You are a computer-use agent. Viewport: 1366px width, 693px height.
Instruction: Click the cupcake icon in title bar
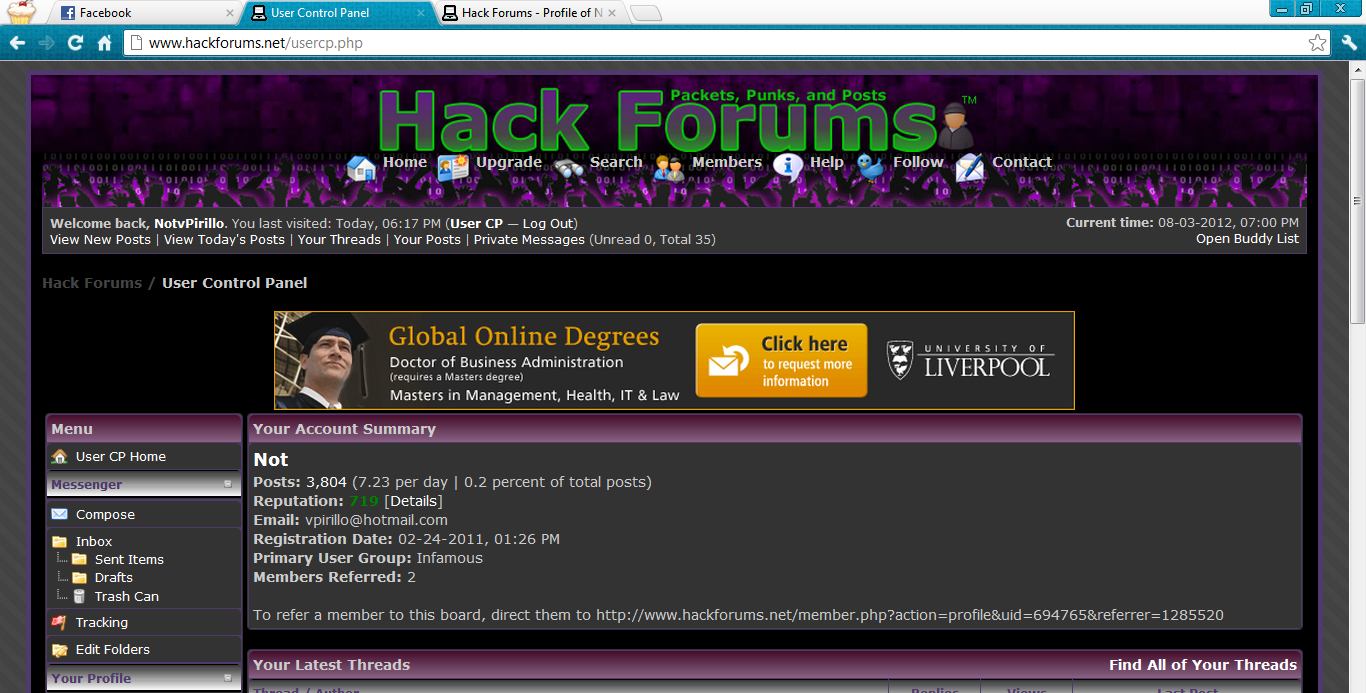pyautogui.click(x=20, y=12)
